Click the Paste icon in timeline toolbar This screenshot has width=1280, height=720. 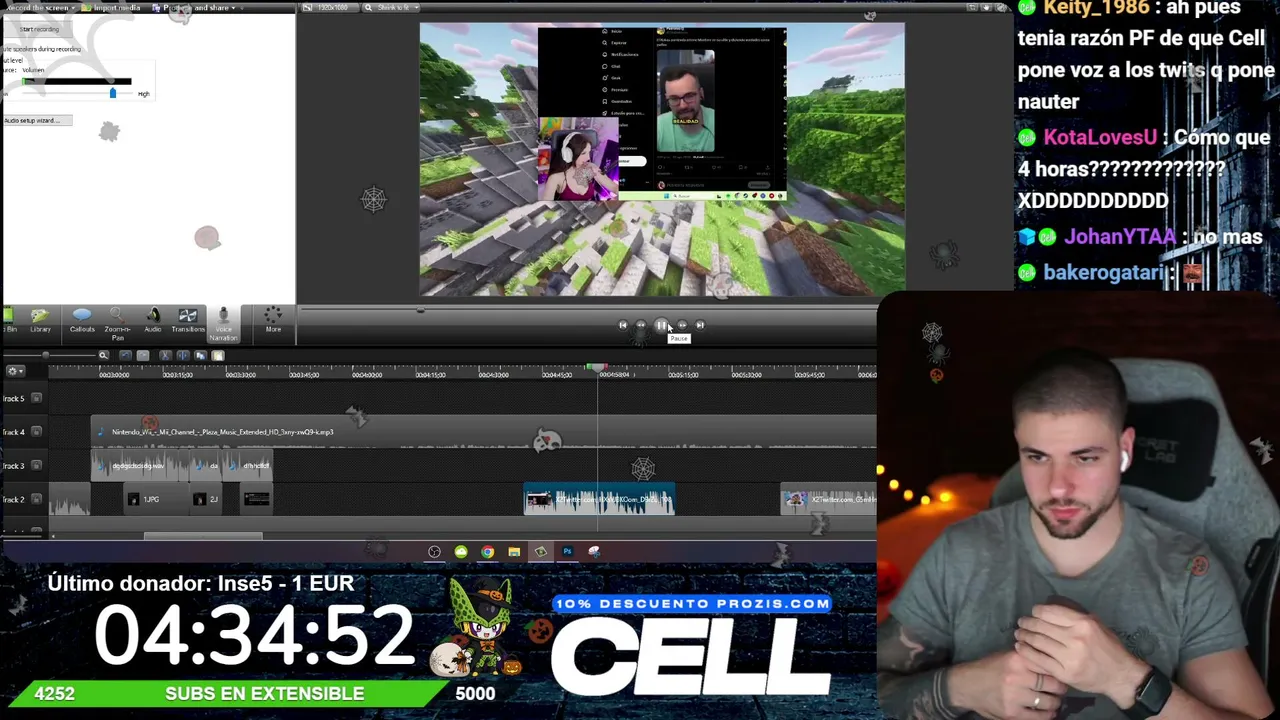(218, 355)
